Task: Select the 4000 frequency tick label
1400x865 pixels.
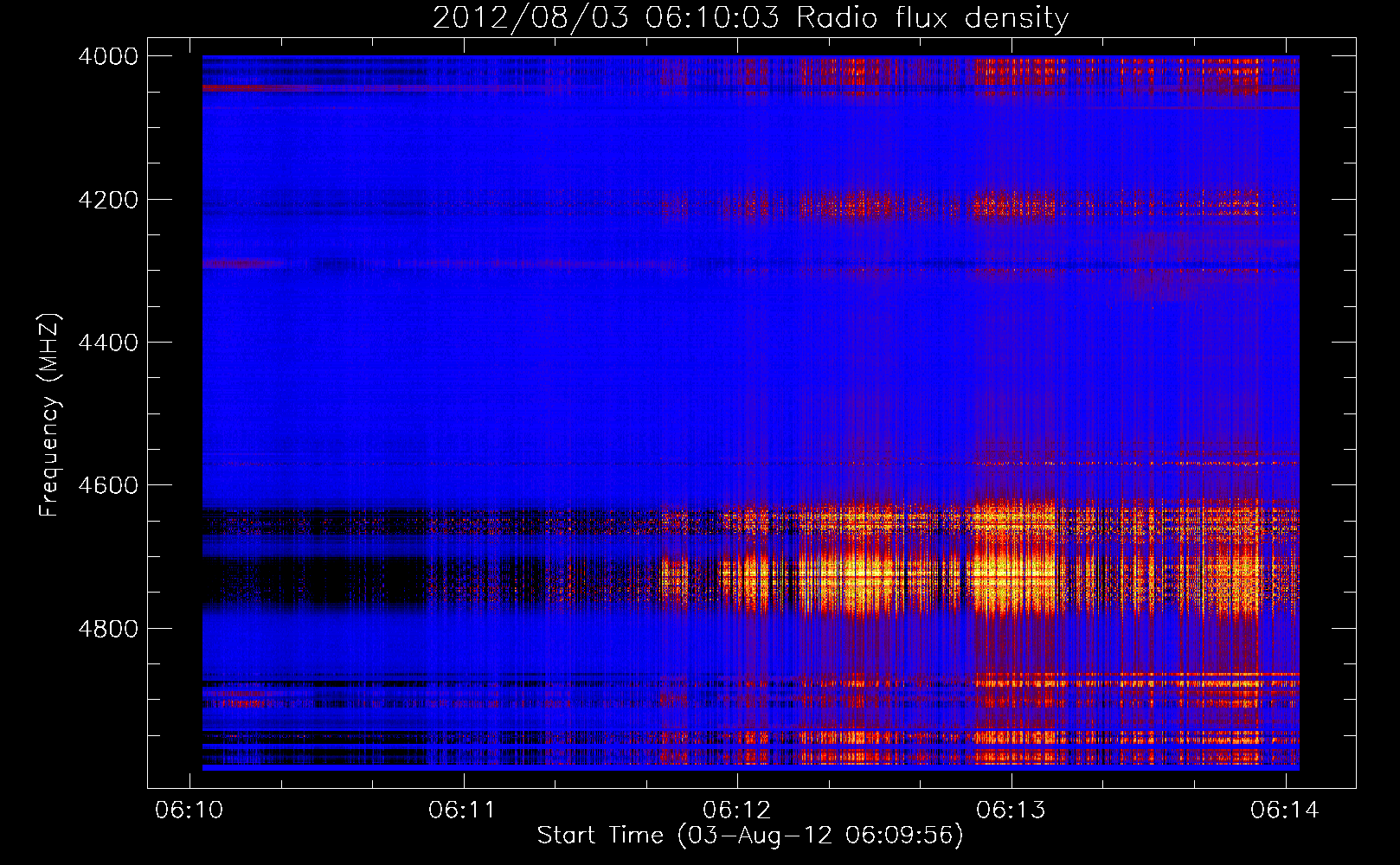Action: (108, 56)
